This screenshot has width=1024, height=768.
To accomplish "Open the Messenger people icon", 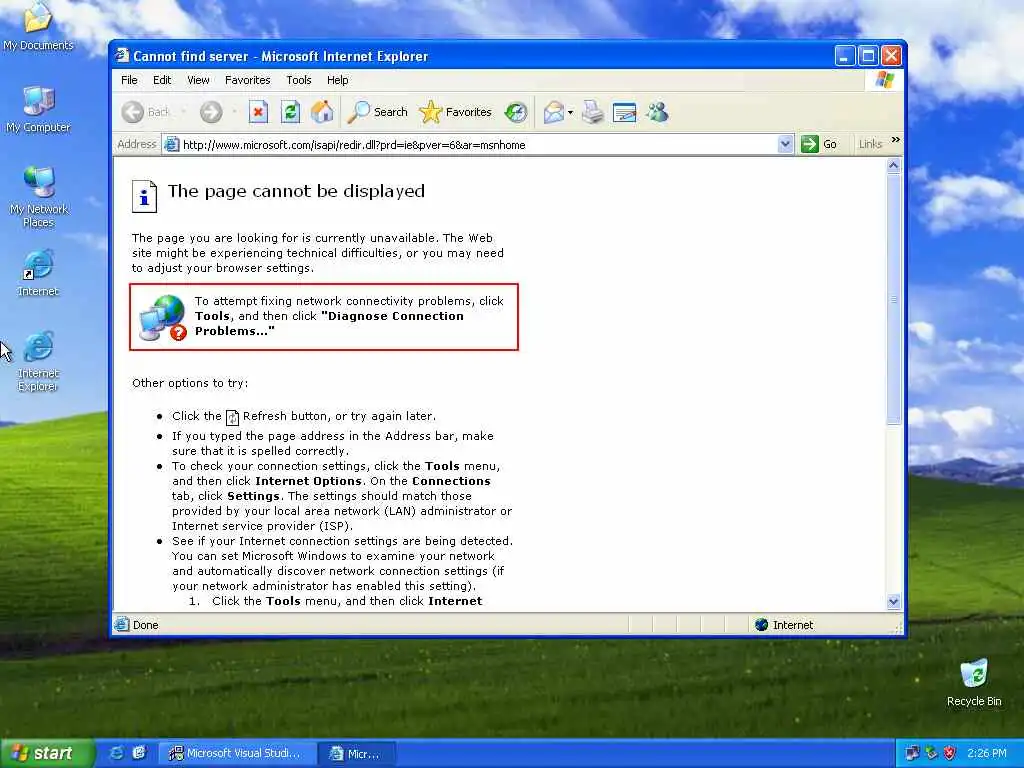I will click(657, 112).
